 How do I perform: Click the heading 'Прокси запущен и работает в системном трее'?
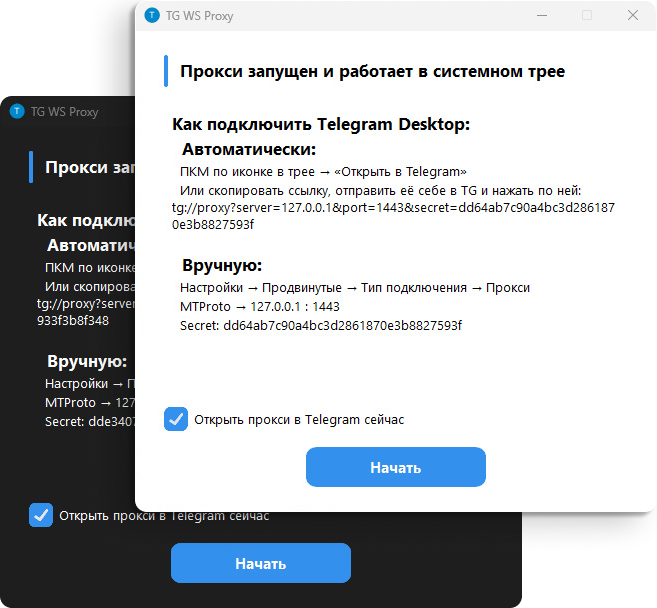tap(372, 72)
